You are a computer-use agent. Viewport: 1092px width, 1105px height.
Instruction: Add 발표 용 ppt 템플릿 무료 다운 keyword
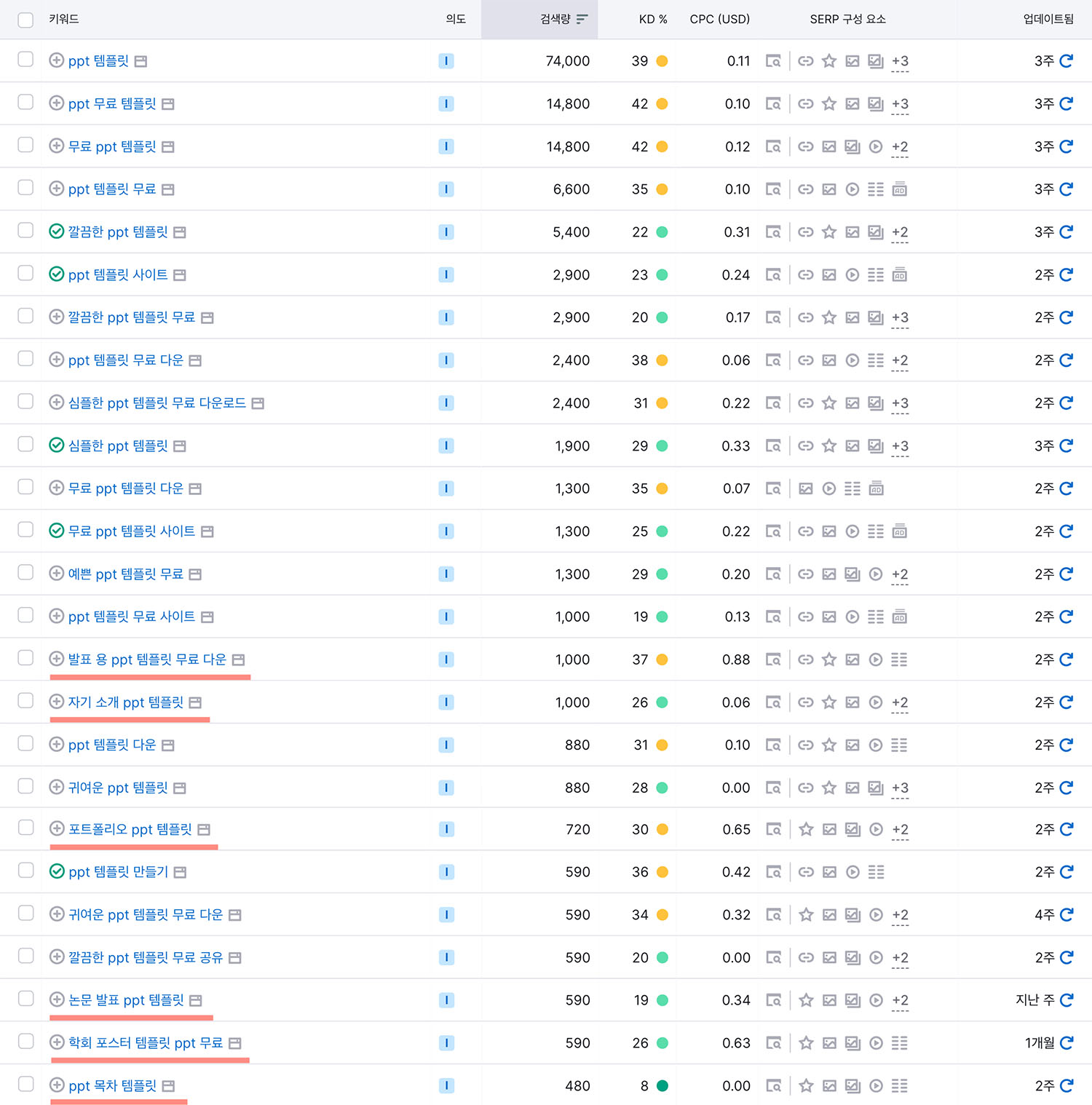tap(56, 659)
